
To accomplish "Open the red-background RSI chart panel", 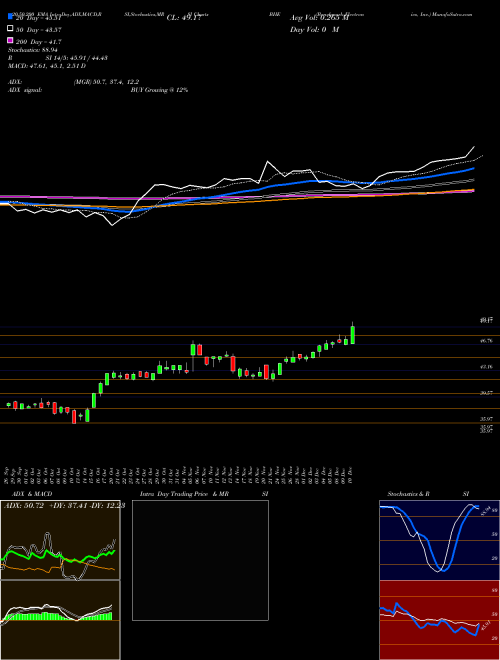I will coord(439,620).
